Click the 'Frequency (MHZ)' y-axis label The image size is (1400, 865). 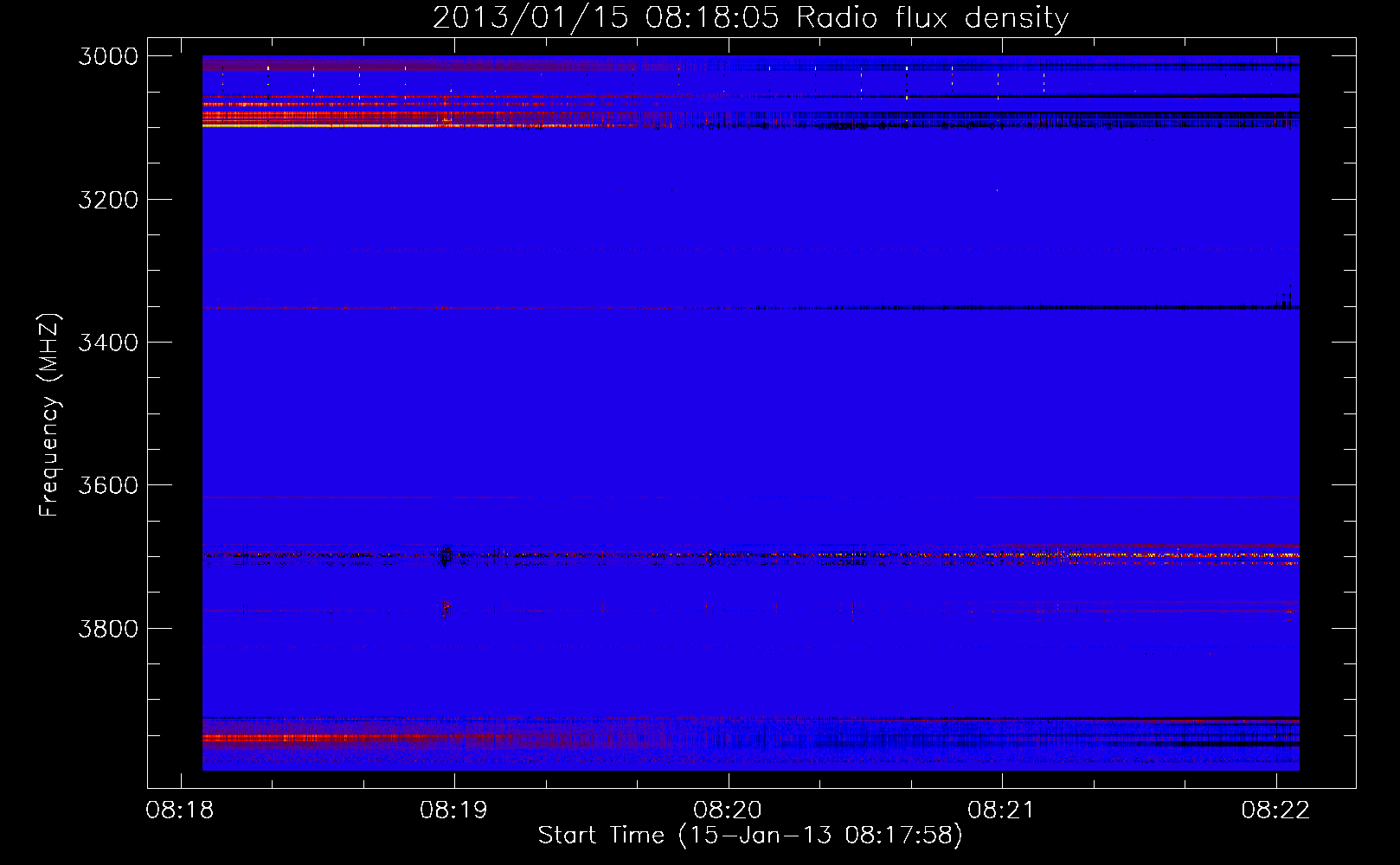point(49,415)
